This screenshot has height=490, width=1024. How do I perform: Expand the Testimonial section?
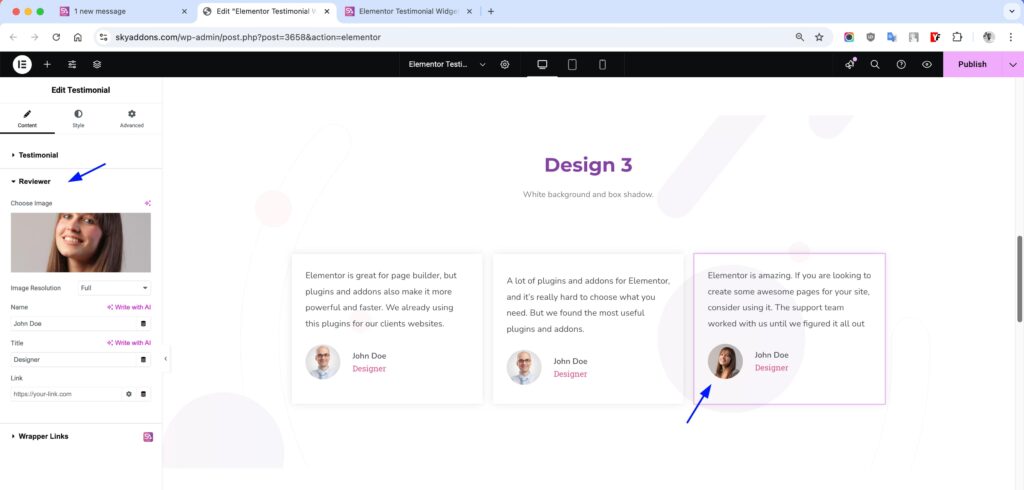pos(80,155)
